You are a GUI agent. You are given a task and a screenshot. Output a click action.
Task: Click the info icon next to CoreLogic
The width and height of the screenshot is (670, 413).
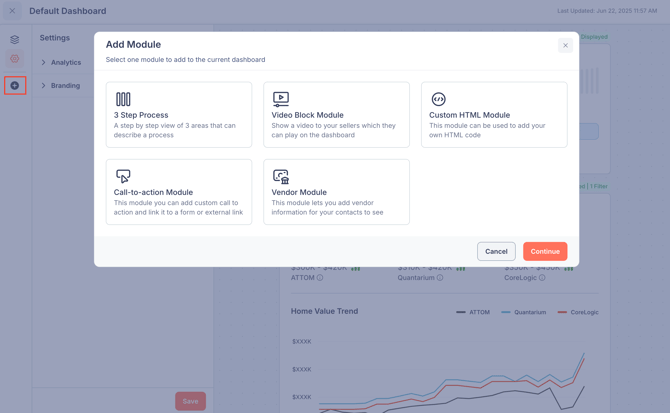coord(543,278)
